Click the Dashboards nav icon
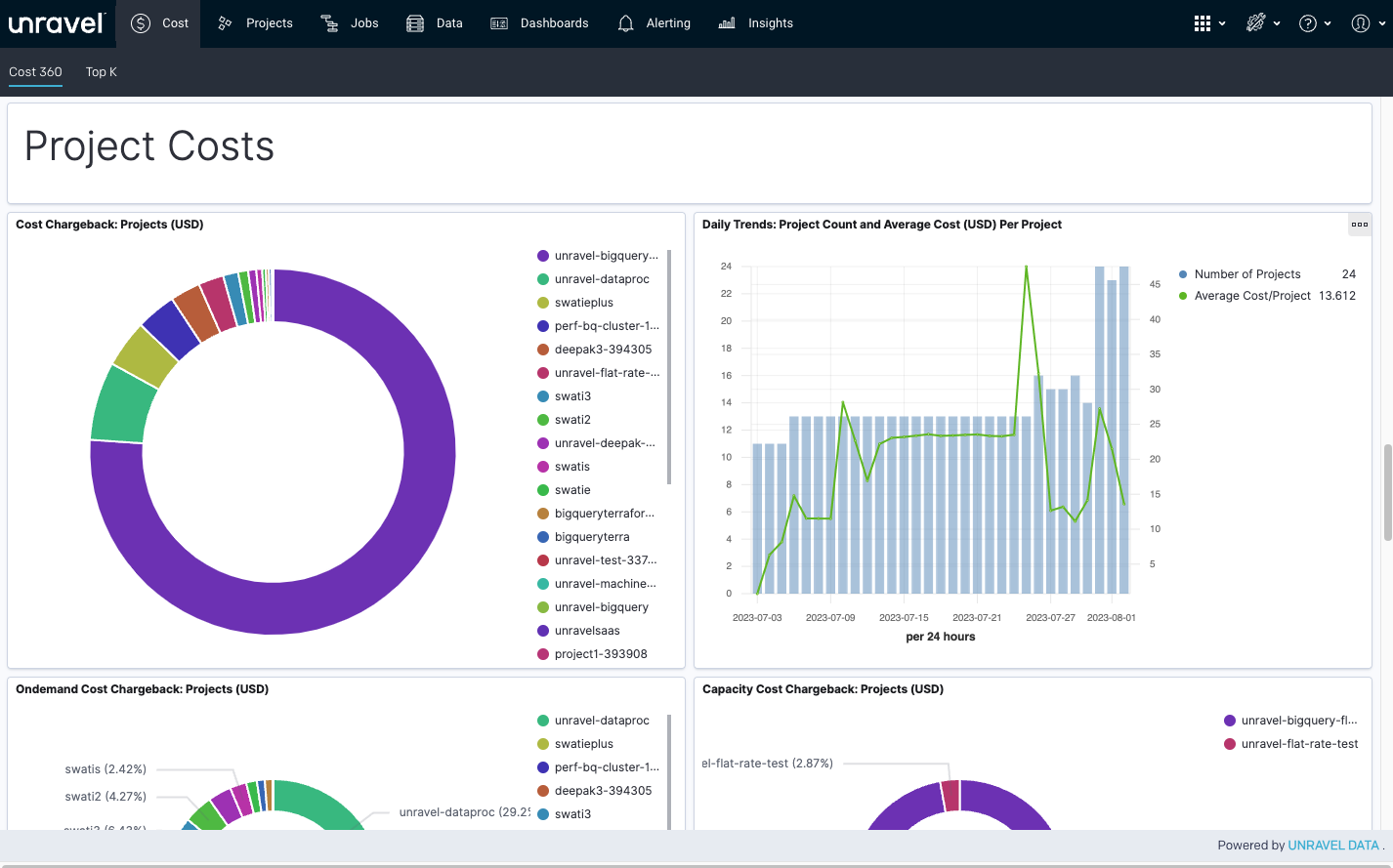1393x868 pixels. coord(499,23)
